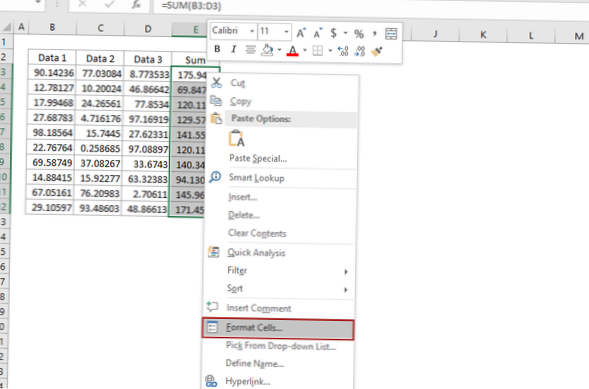Expand the accounting format dropdown arrow
Screen dimensions: 589x389
[345, 33]
